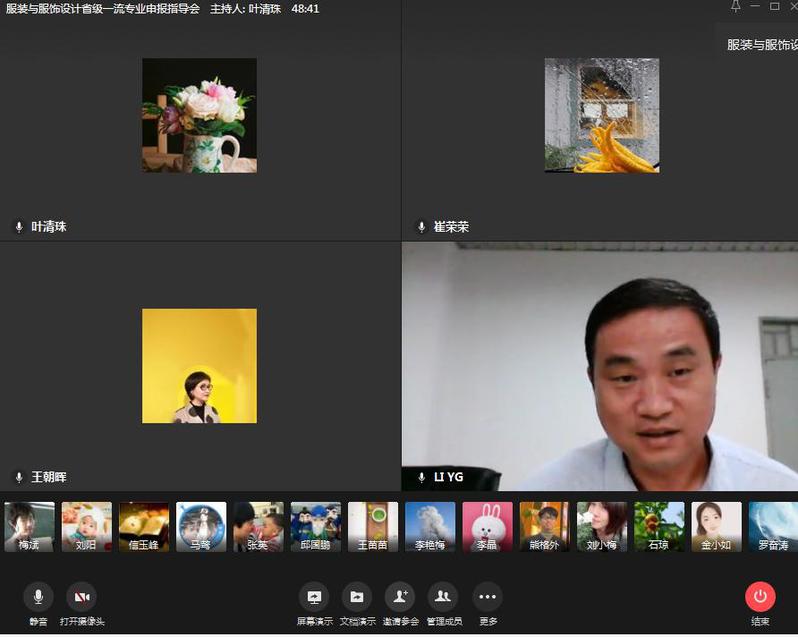Pin the window using the pin icon
The width and height of the screenshot is (798, 637).
pos(736,7)
